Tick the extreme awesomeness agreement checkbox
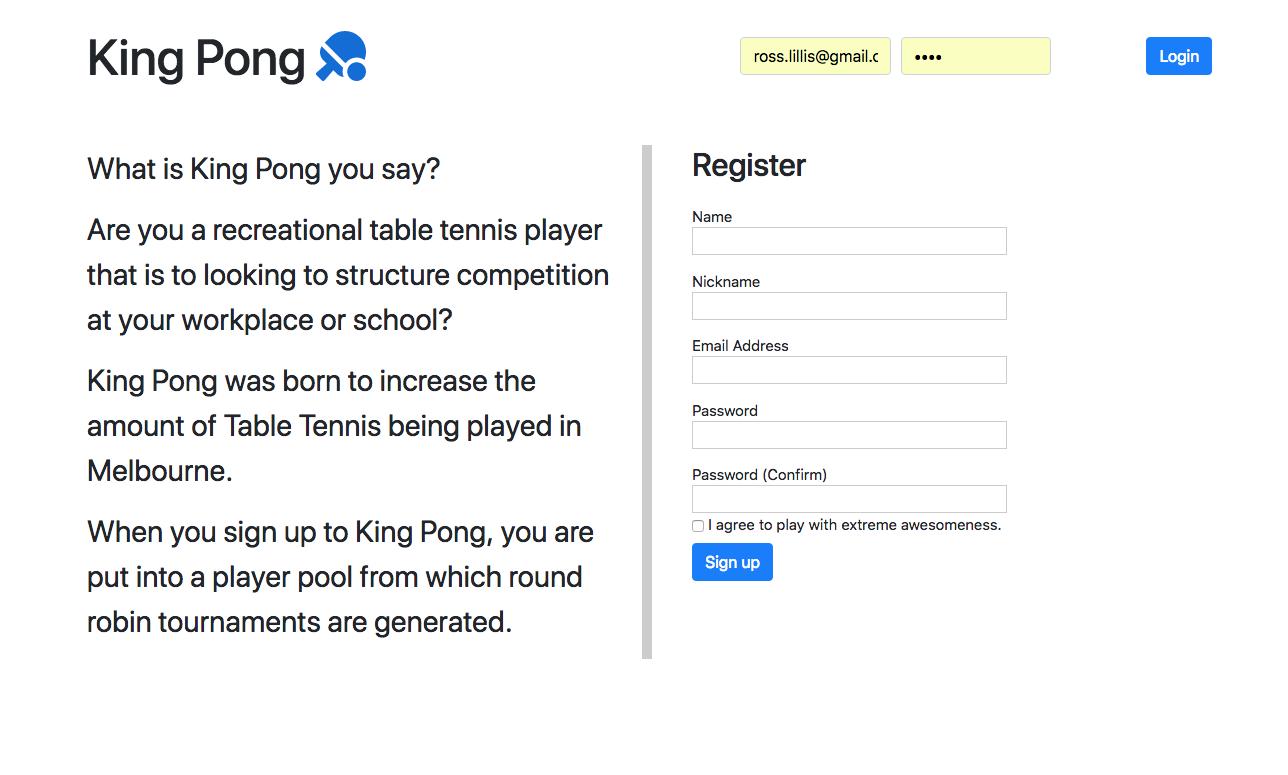The width and height of the screenshot is (1288, 775). point(698,526)
